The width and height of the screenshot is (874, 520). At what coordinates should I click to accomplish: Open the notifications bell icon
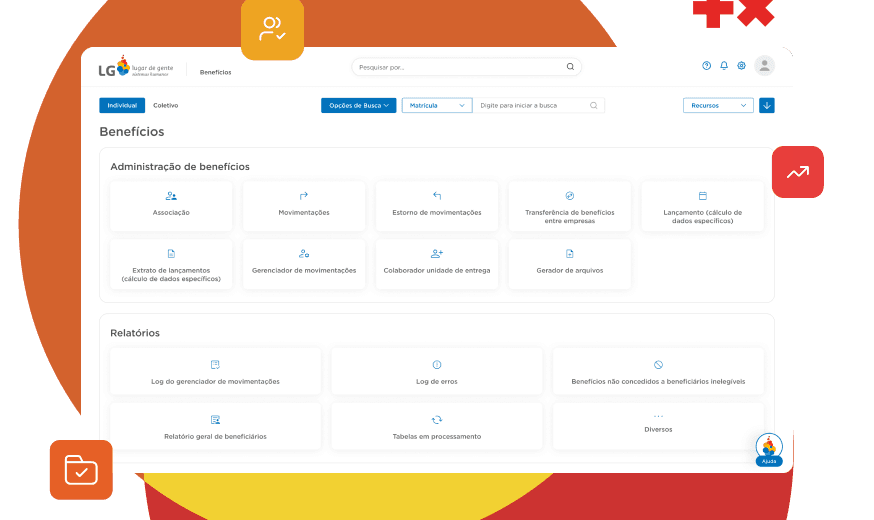coord(724,66)
